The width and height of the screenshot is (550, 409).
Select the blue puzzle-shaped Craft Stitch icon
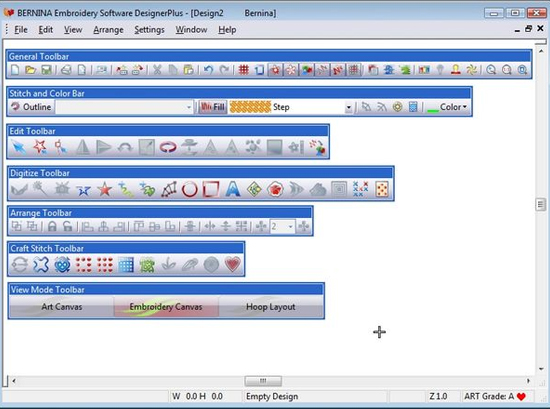coord(41,264)
